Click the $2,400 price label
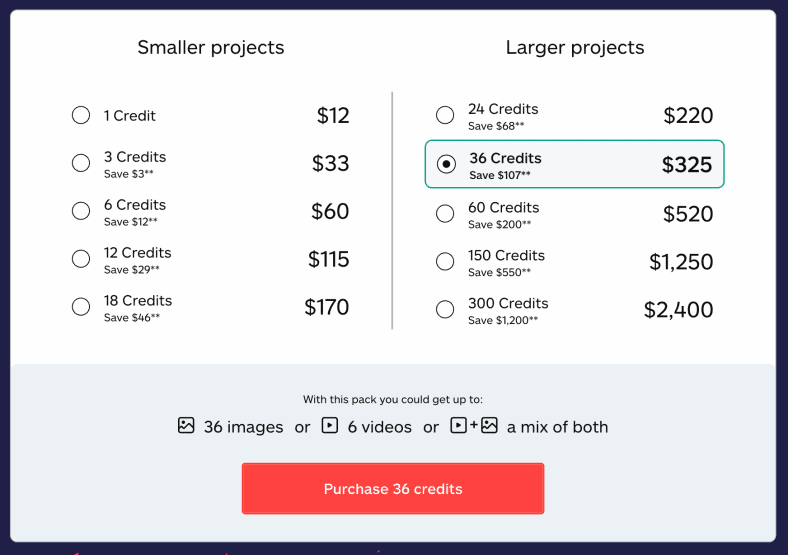The height and width of the screenshot is (555, 788). pos(678,310)
